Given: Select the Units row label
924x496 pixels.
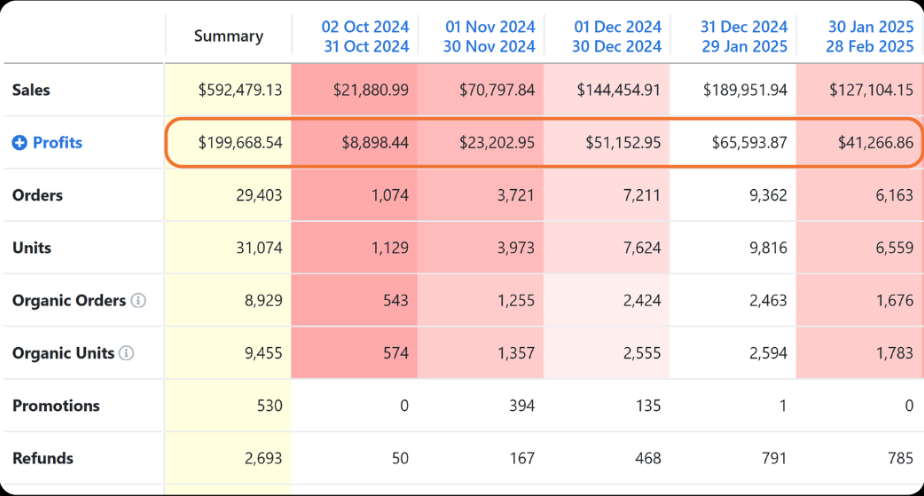Looking at the screenshot, I should tap(32, 247).
